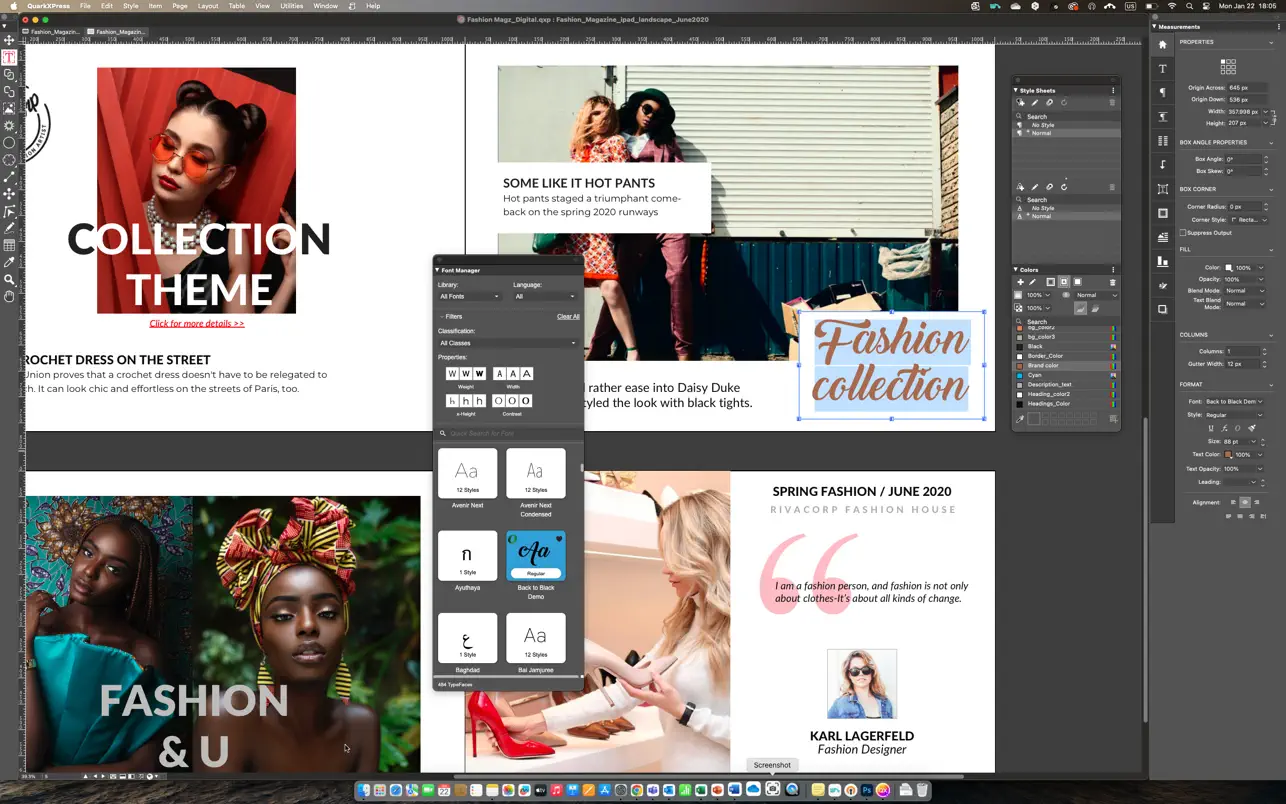Select the Brand color swatch
The image size is (1286, 804).
tap(1043, 366)
